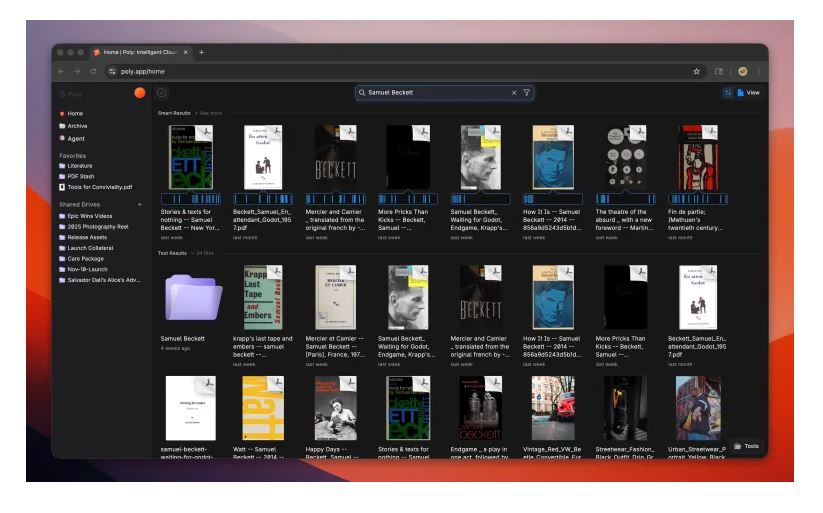Expand See more smart results
This screenshot has width=823, height=513.
coord(210,113)
